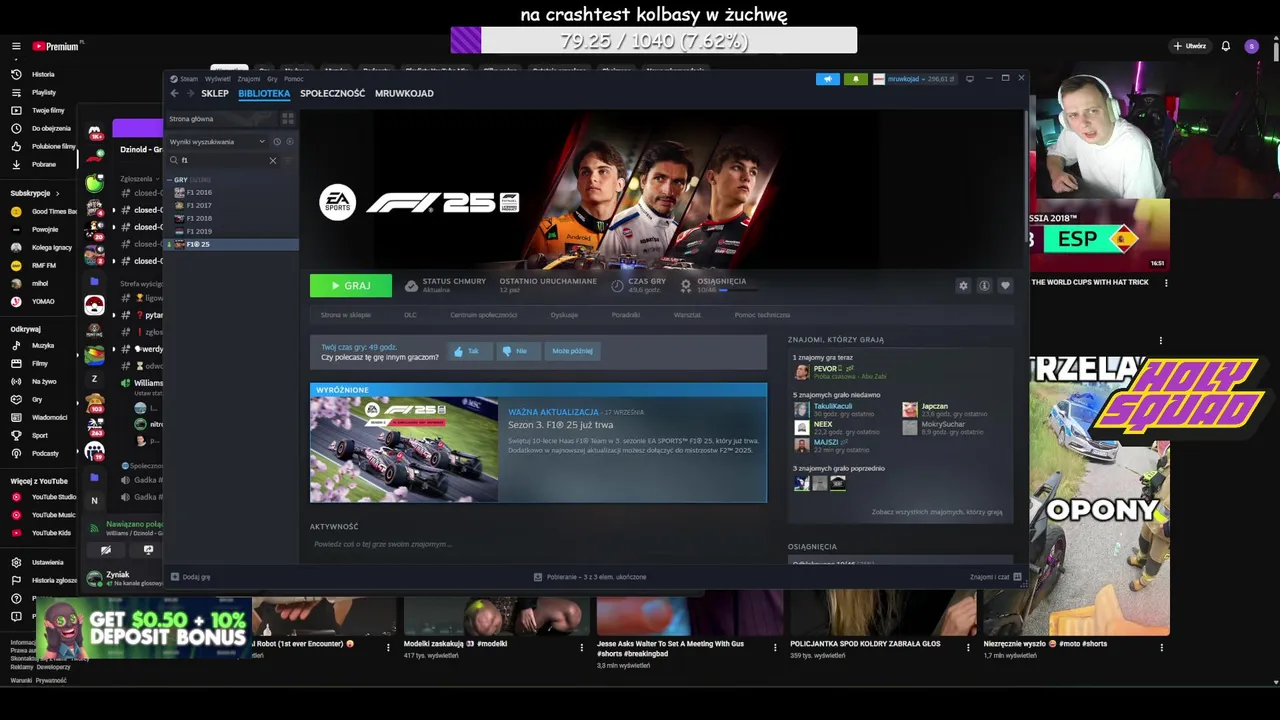Open Pomoc techniczna game tab
This screenshot has height=720, width=1280.
click(x=762, y=315)
